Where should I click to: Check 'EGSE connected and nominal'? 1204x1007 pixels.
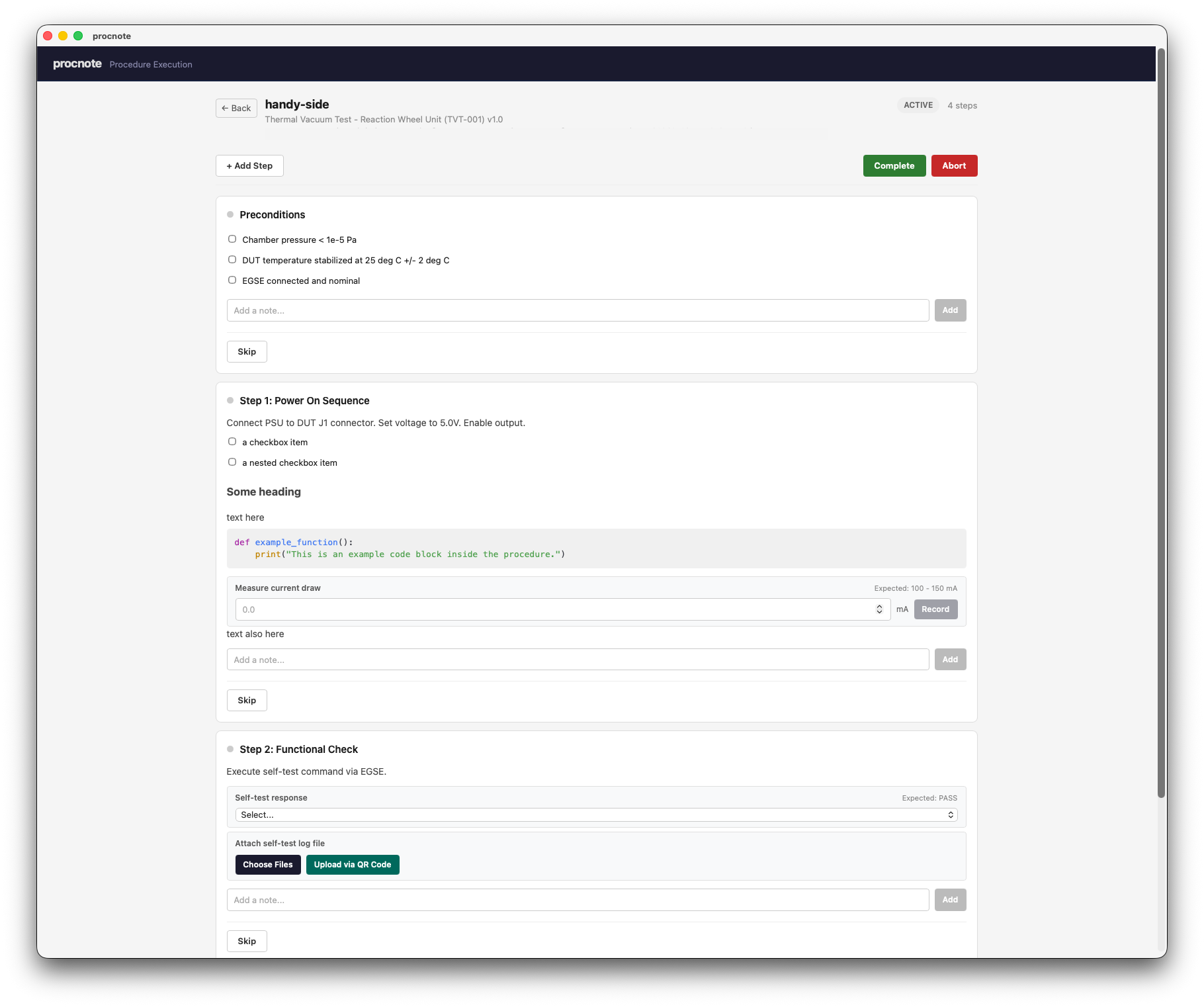[232, 280]
